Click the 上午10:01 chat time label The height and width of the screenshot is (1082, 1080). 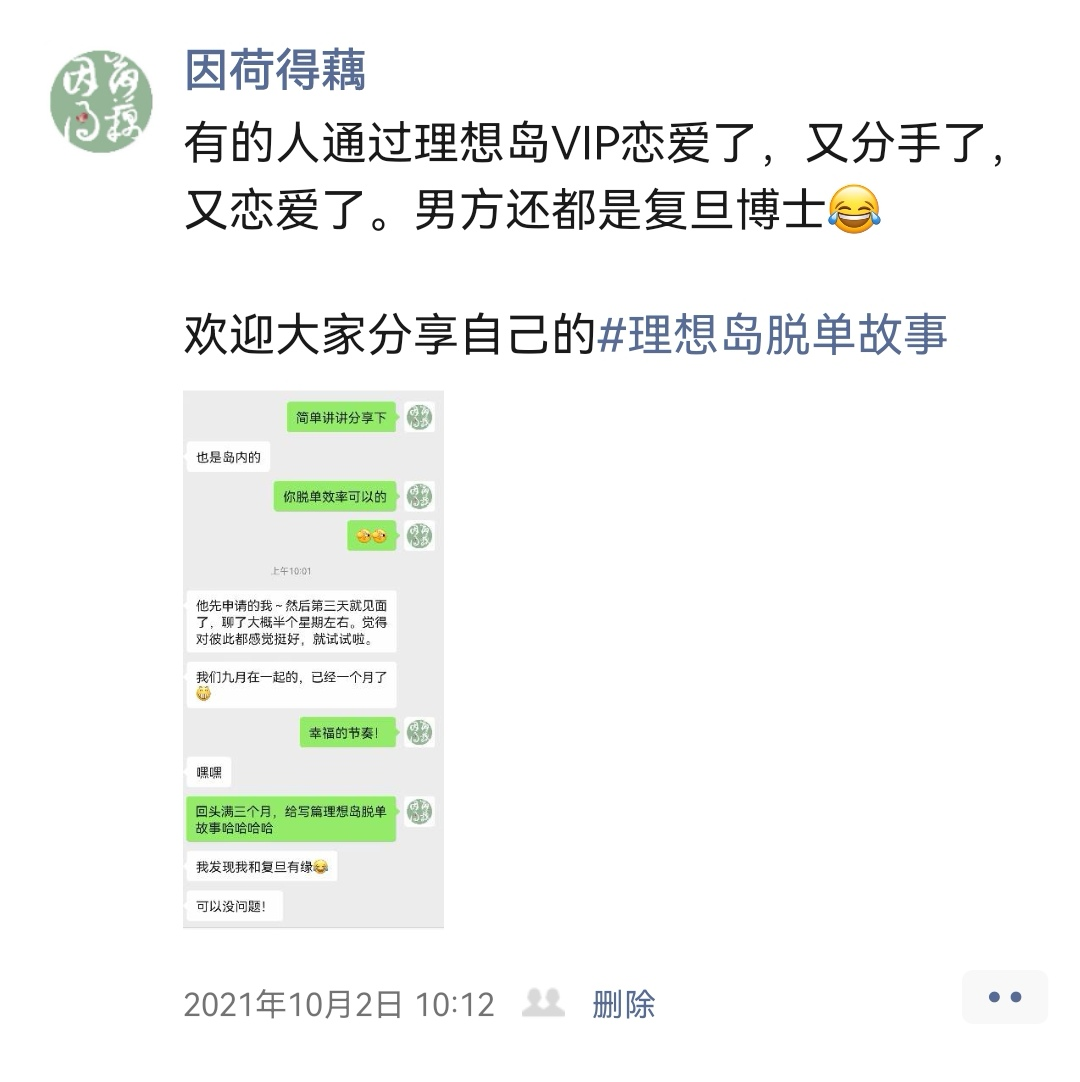point(291,571)
